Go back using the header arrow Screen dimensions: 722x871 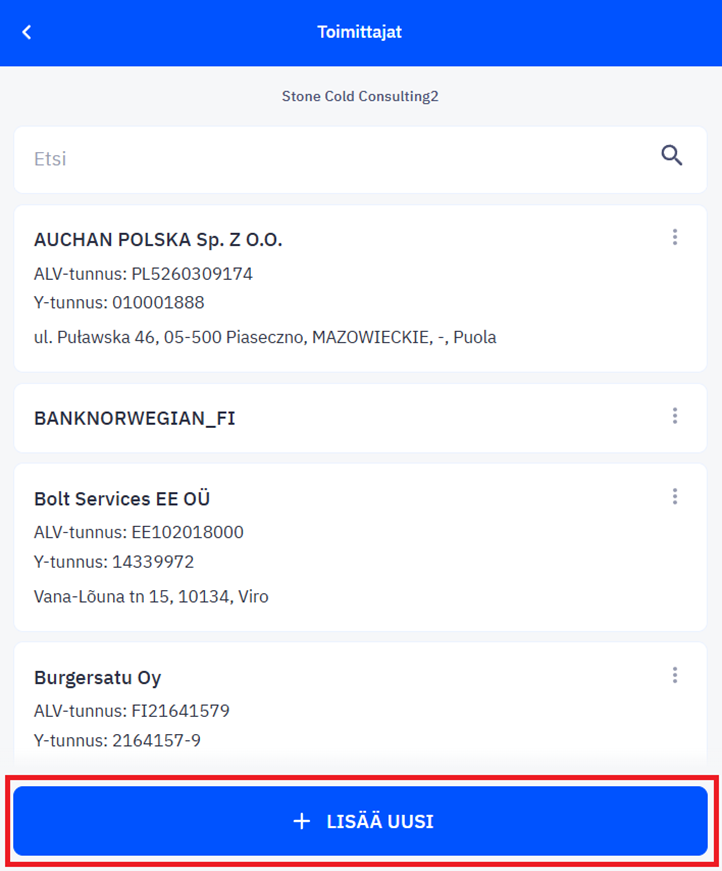tap(27, 32)
